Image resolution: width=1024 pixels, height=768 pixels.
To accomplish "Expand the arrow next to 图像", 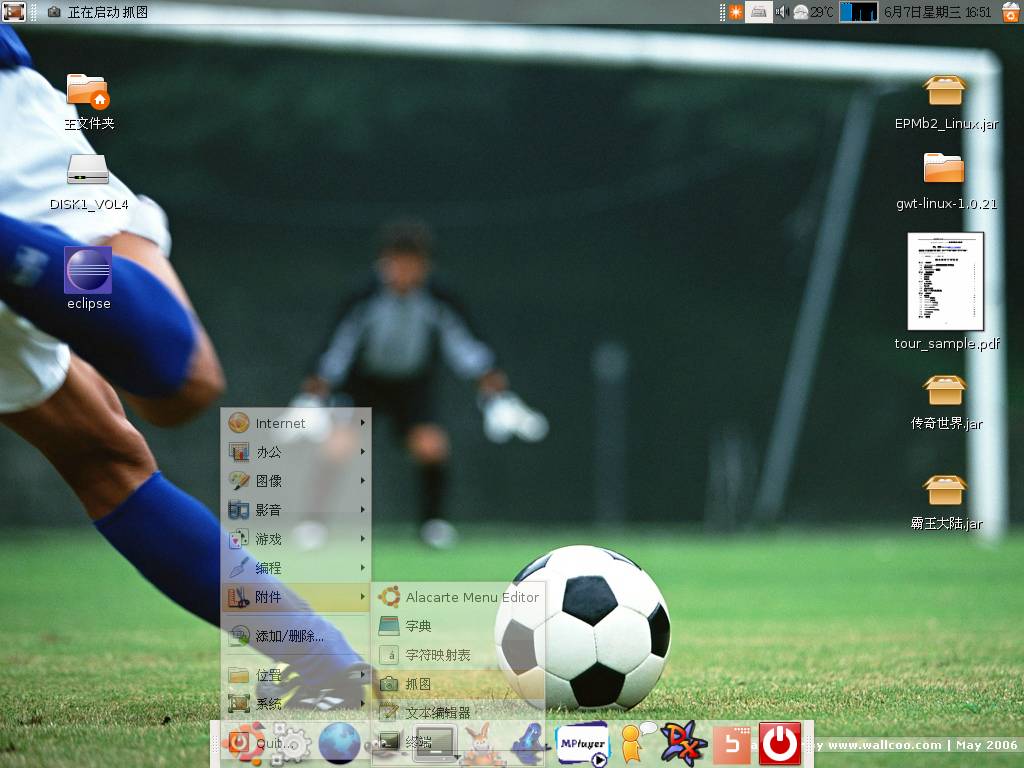I will 362,481.
